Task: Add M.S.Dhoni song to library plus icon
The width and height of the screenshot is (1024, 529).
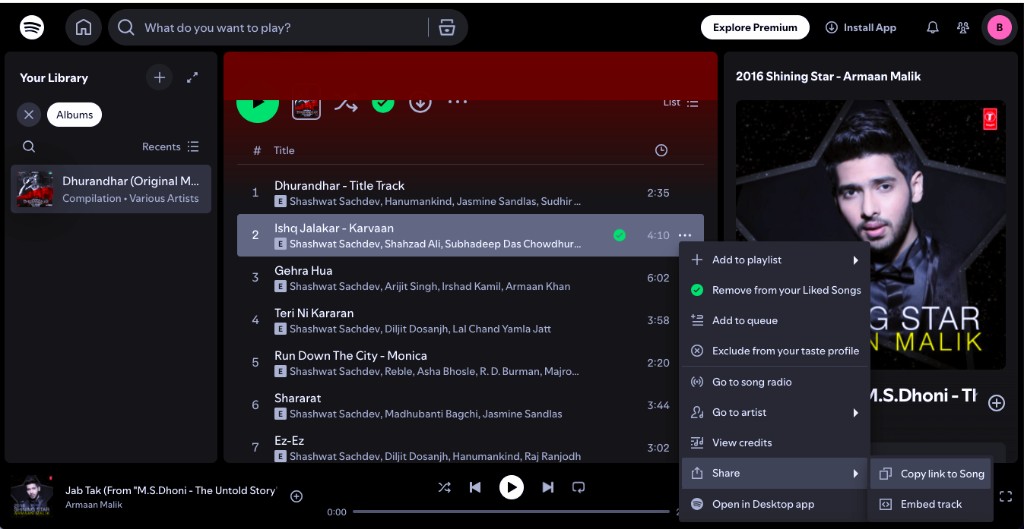Action: pos(996,403)
